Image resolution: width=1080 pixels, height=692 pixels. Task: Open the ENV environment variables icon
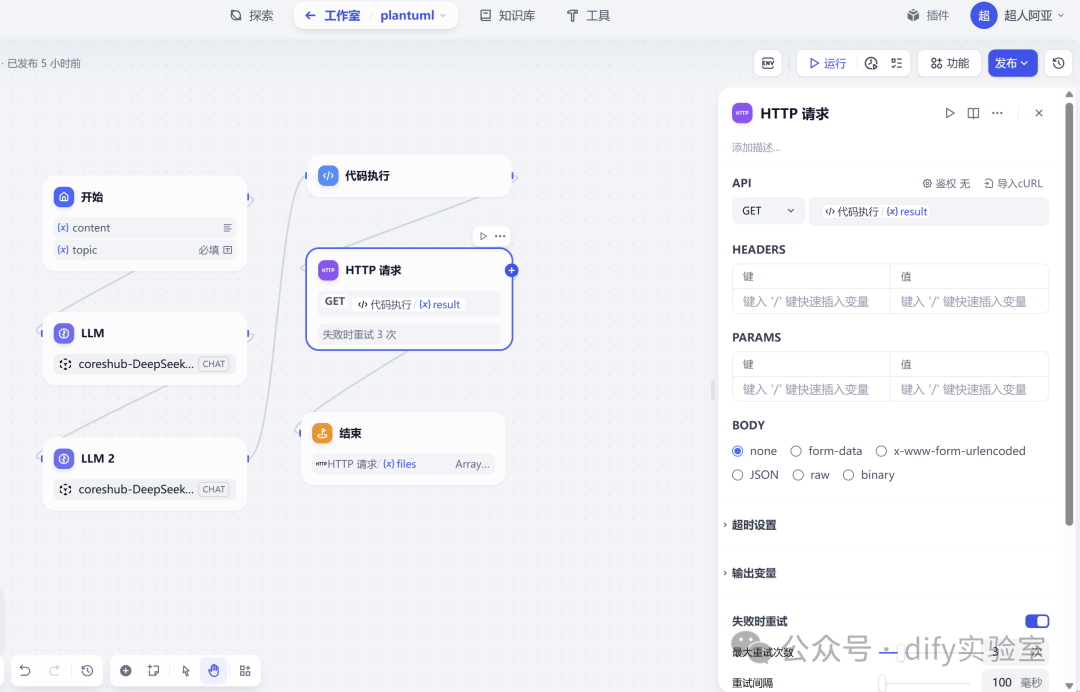pos(767,63)
